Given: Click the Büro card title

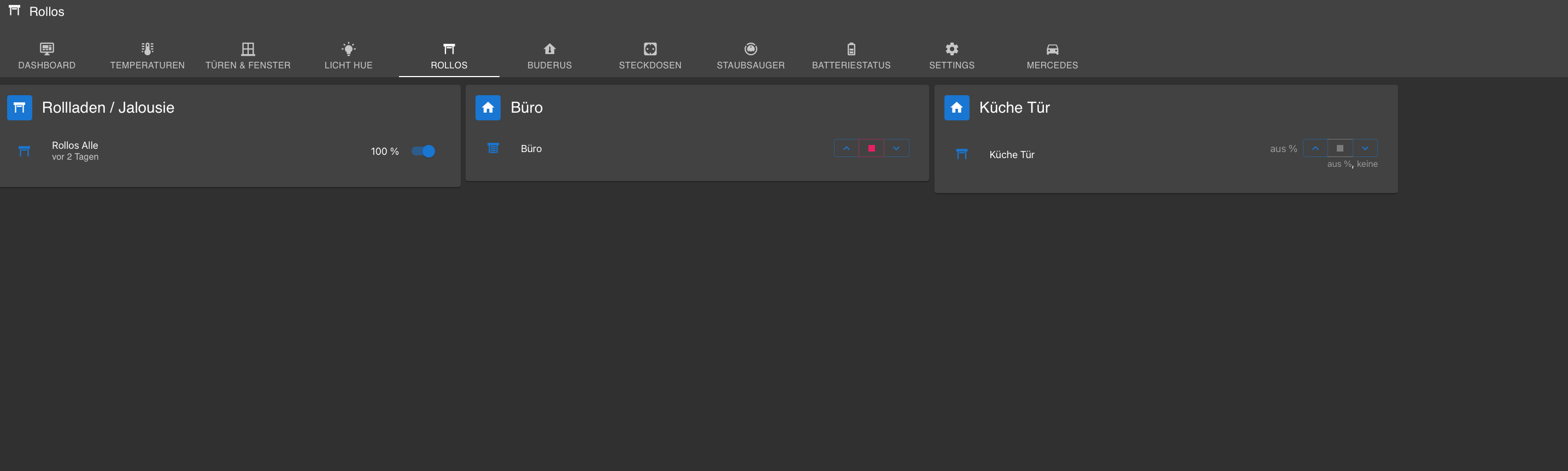Looking at the screenshot, I should pyautogui.click(x=526, y=108).
